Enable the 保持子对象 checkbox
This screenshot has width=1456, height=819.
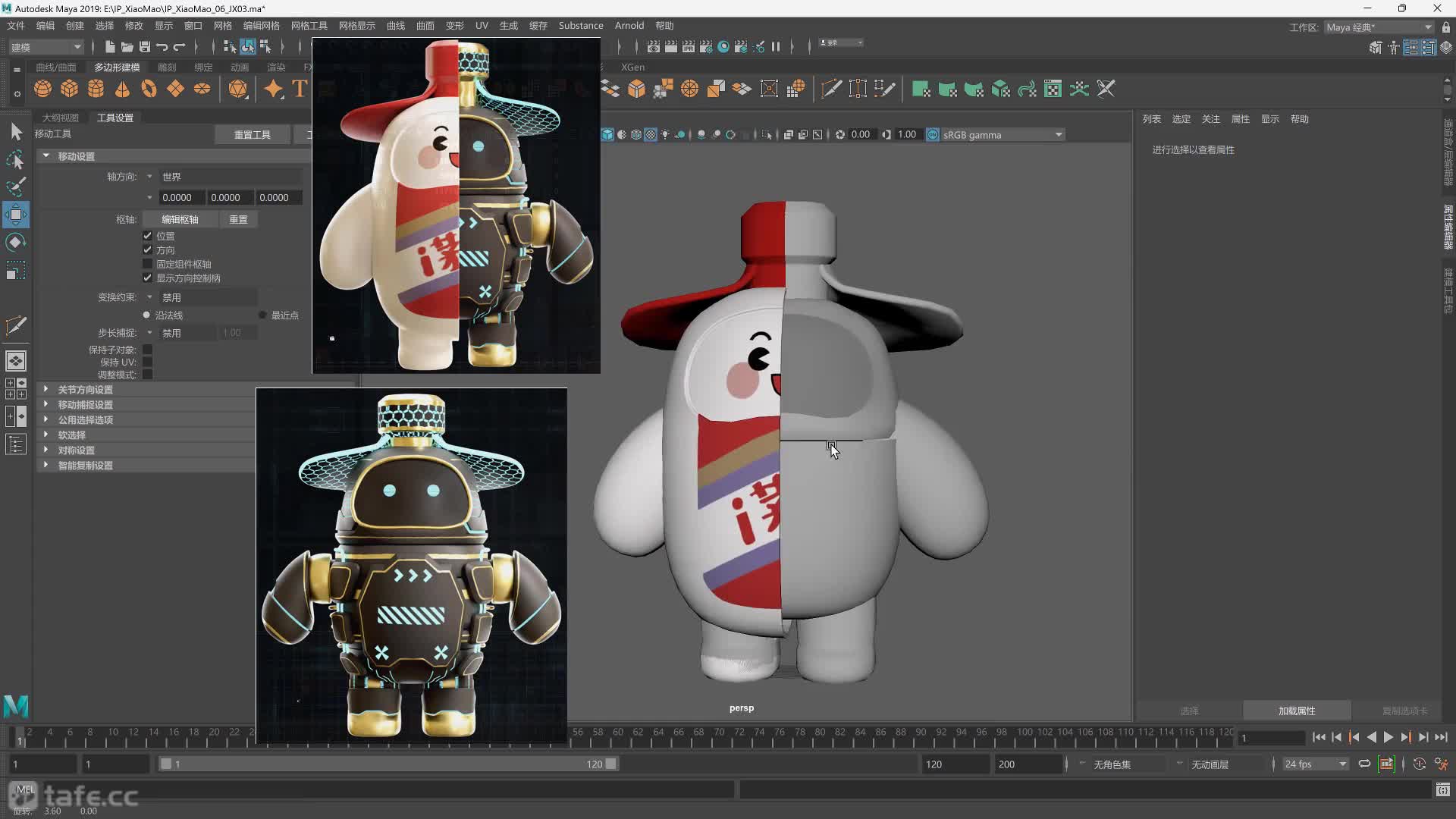148,350
